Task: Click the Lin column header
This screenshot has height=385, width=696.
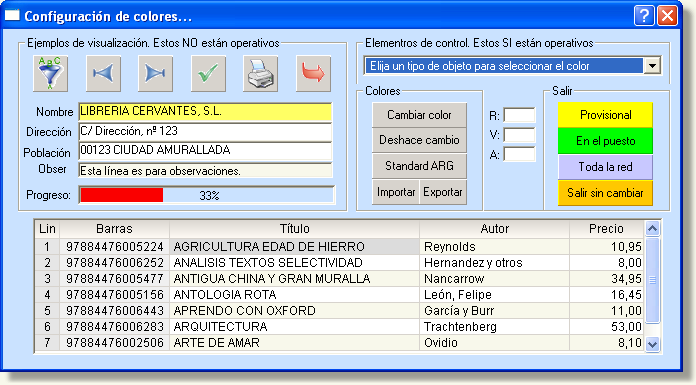Action: click(47, 229)
